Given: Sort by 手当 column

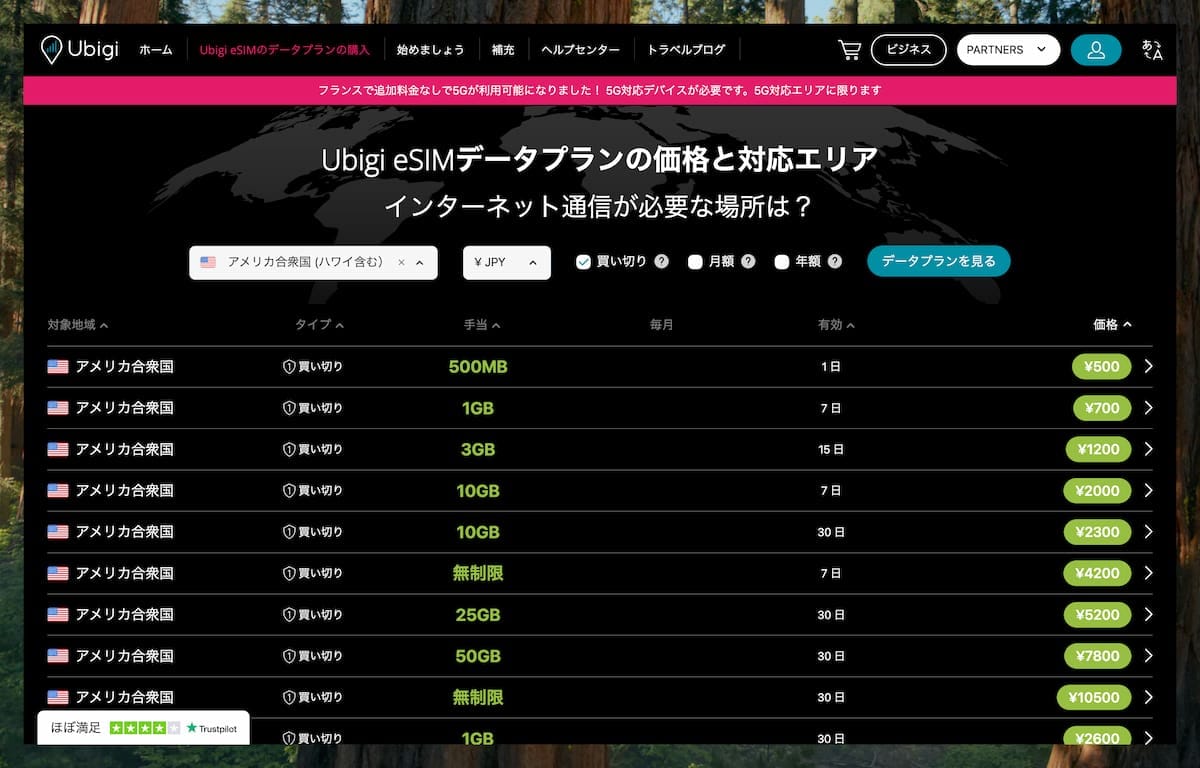Looking at the screenshot, I should point(482,325).
